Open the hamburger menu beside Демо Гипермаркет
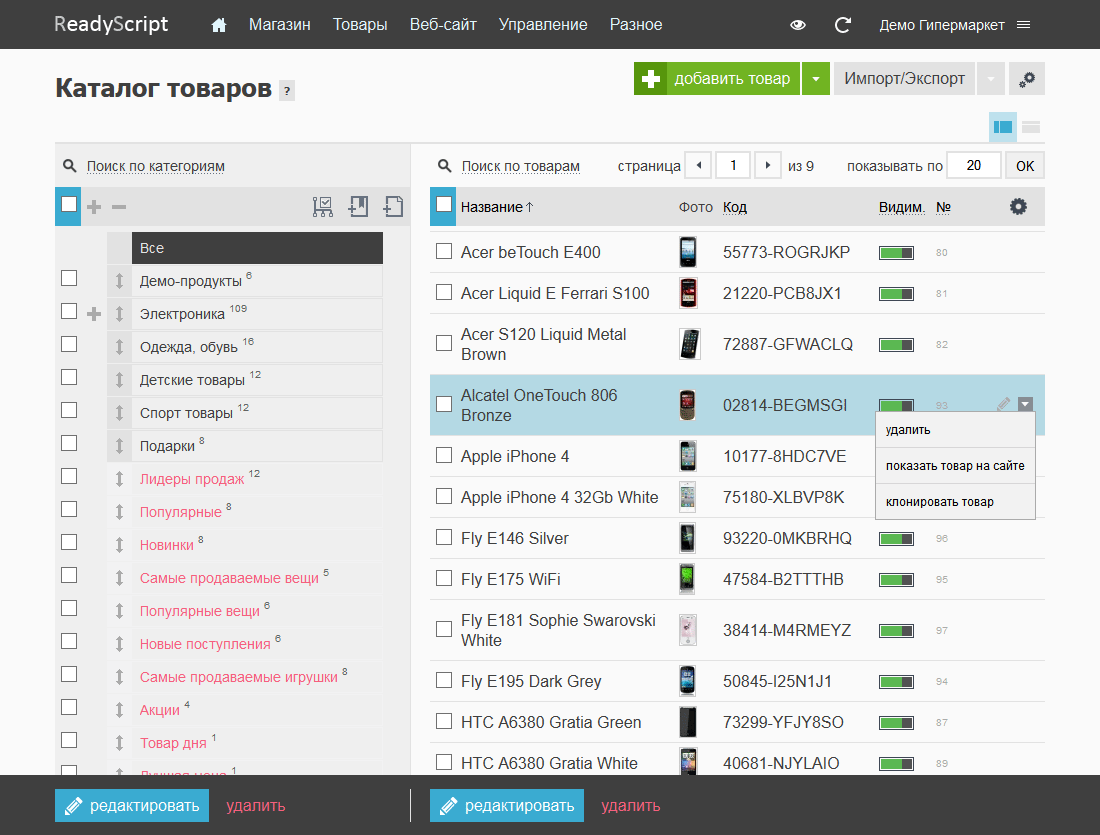 pyautogui.click(x=1024, y=25)
